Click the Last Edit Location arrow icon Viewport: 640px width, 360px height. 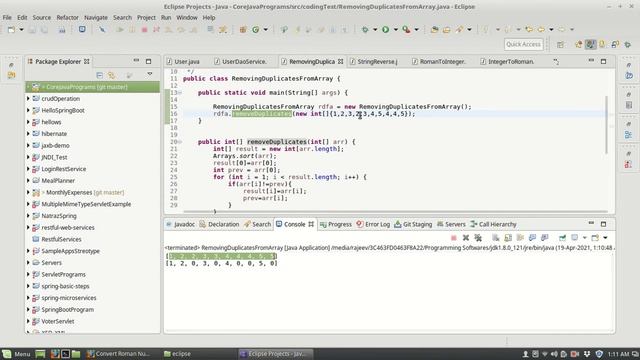click(529, 29)
